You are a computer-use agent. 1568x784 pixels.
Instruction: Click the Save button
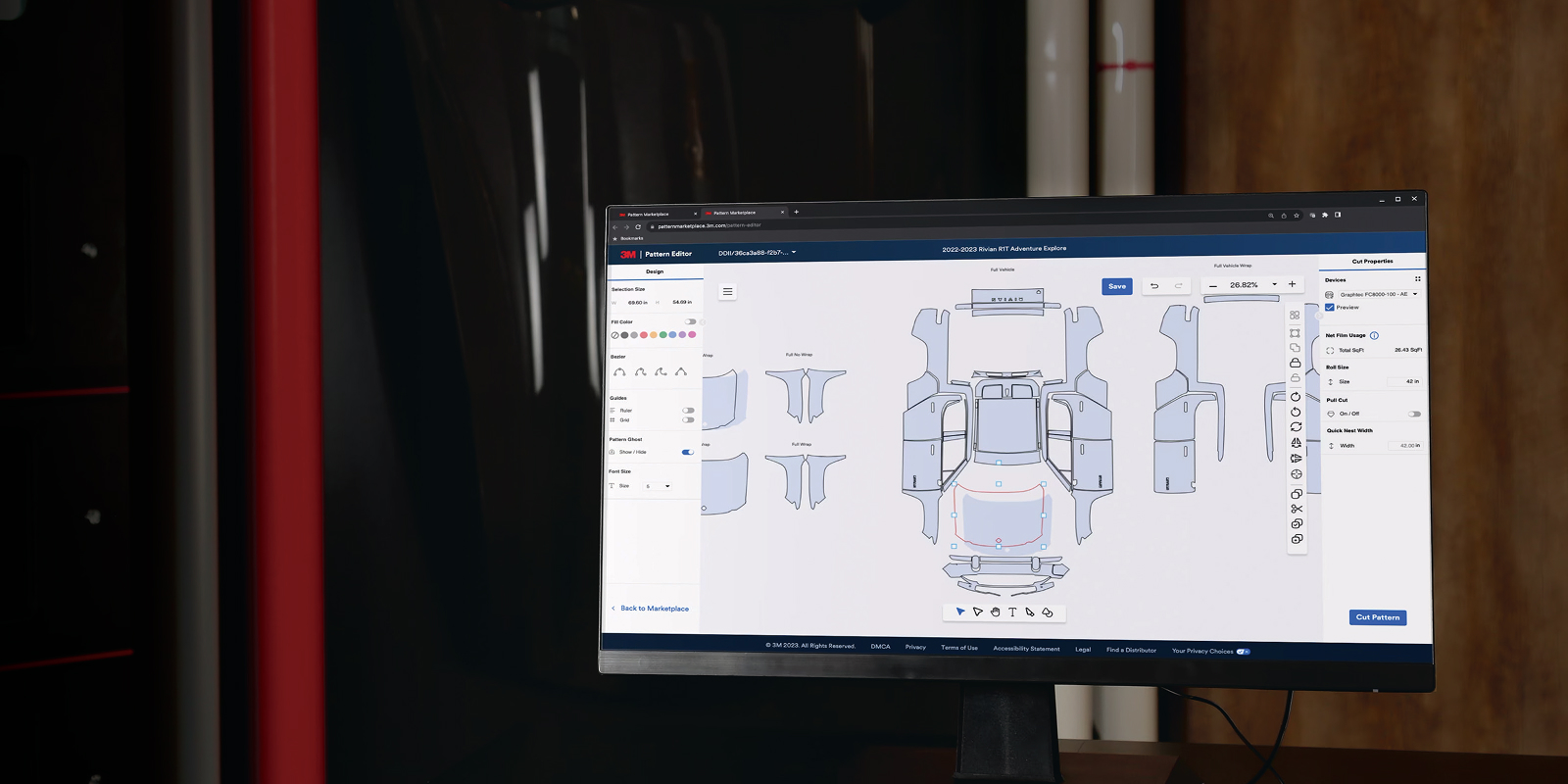[x=1117, y=286]
